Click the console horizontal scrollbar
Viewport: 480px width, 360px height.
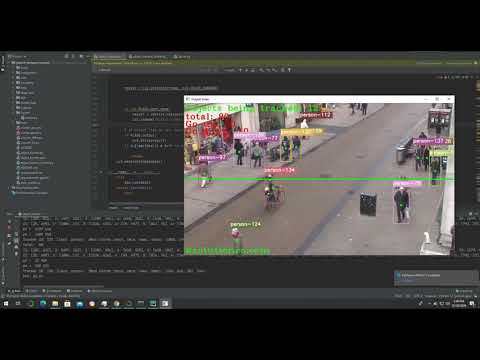tap(63, 286)
